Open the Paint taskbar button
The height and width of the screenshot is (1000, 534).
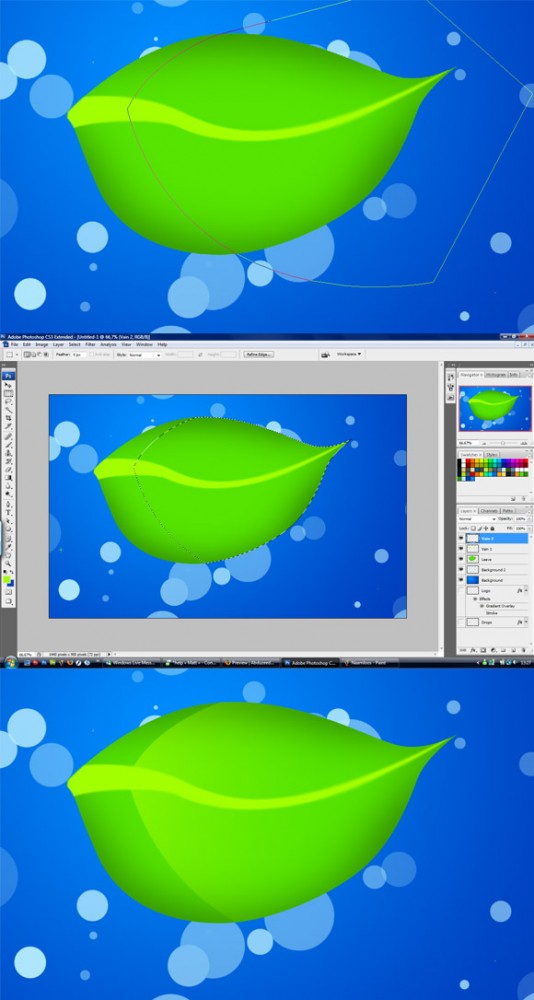coord(369,663)
